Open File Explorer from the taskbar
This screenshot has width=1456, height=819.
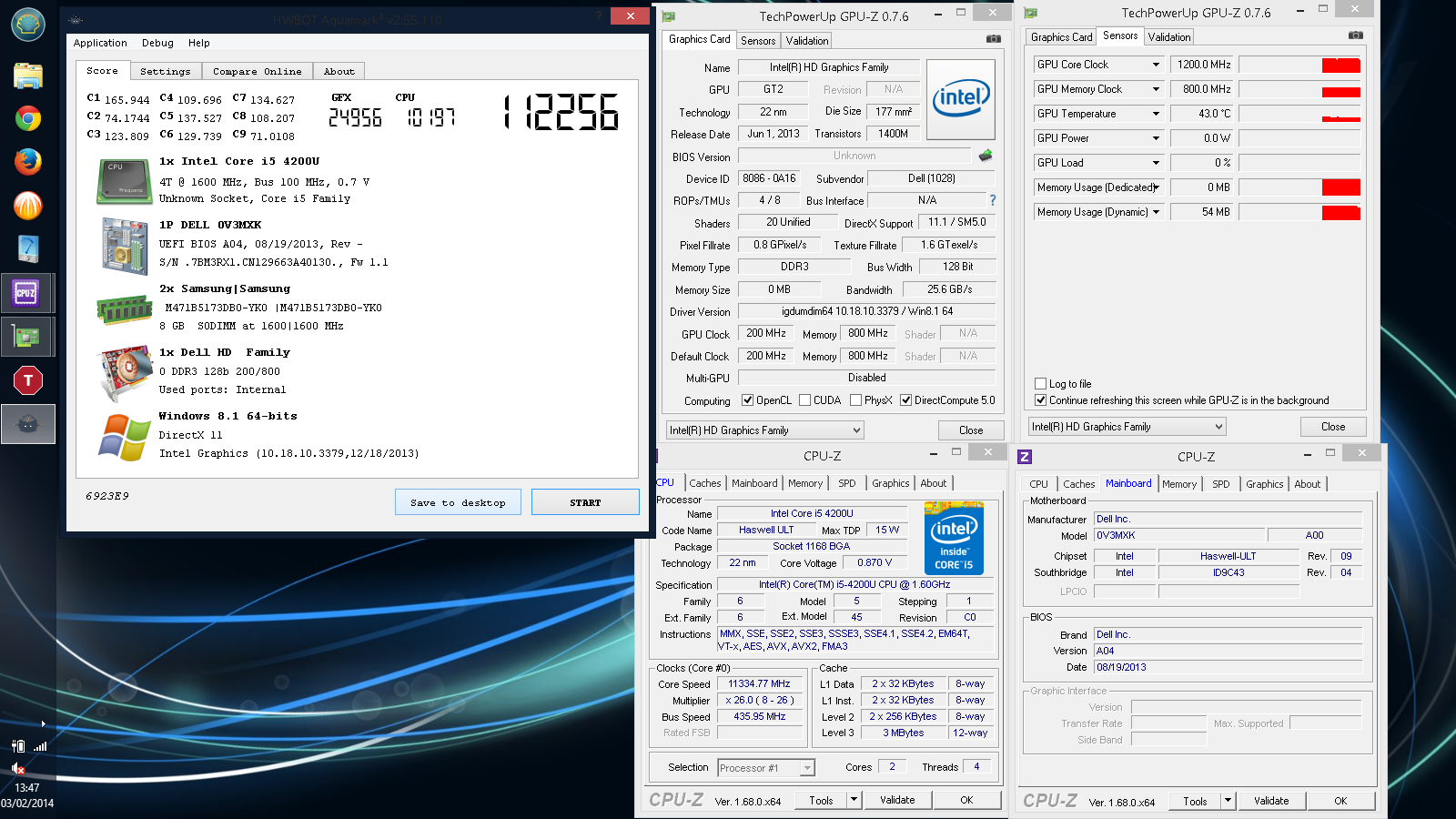(x=28, y=76)
